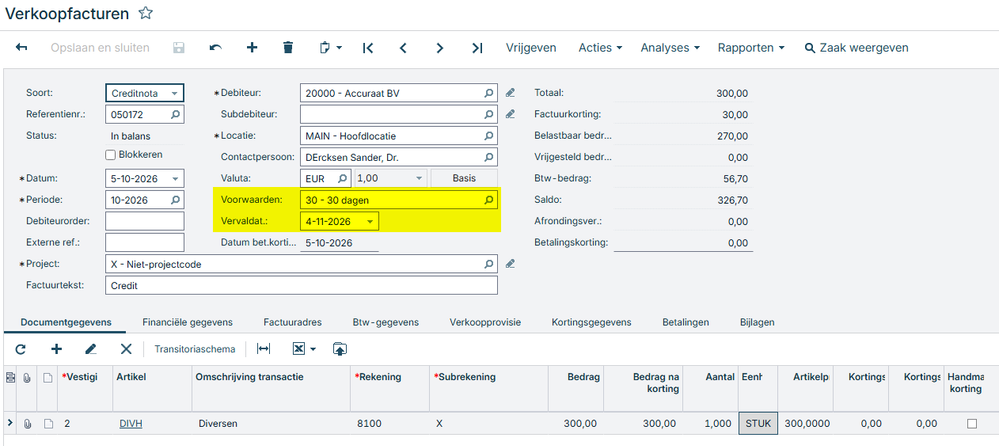This screenshot has width=999, height=446.
Task: Click the Basis button next to Valuta
Action: click(x=464, y=178)
